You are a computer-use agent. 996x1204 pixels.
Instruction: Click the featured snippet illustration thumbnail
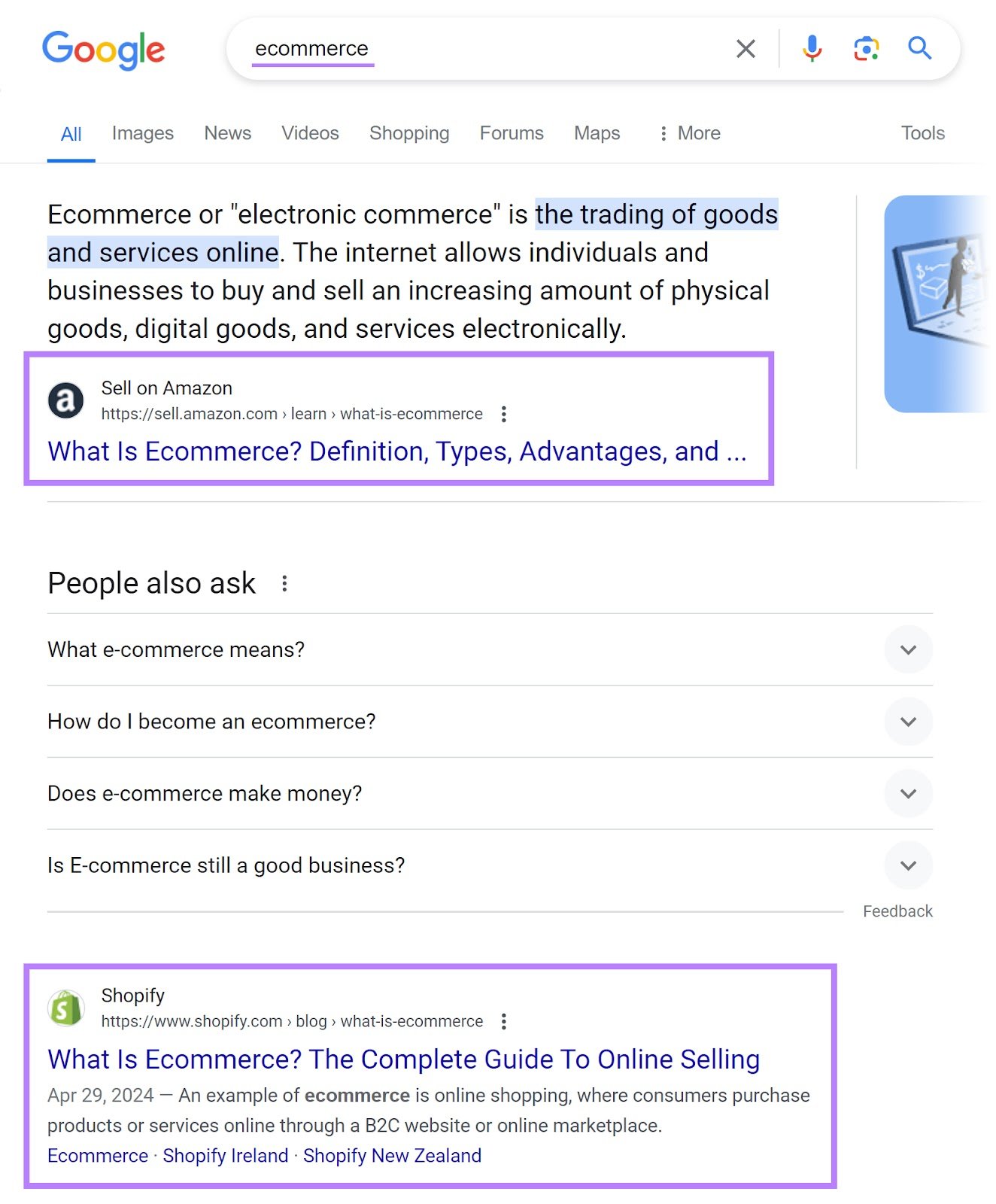point(937,303)
